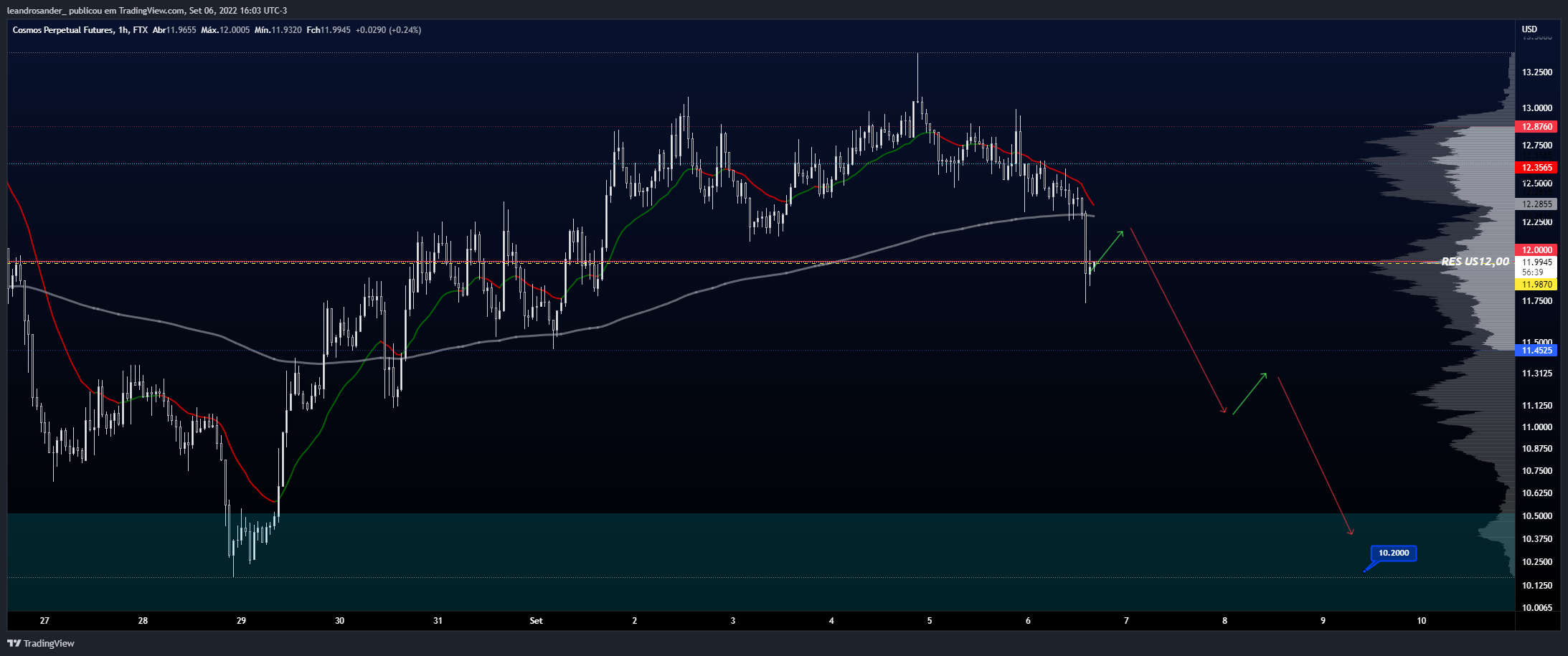Click the date label 31 on time axis
The height and width of the screenshot is (656, 1568).
point(438,621)
